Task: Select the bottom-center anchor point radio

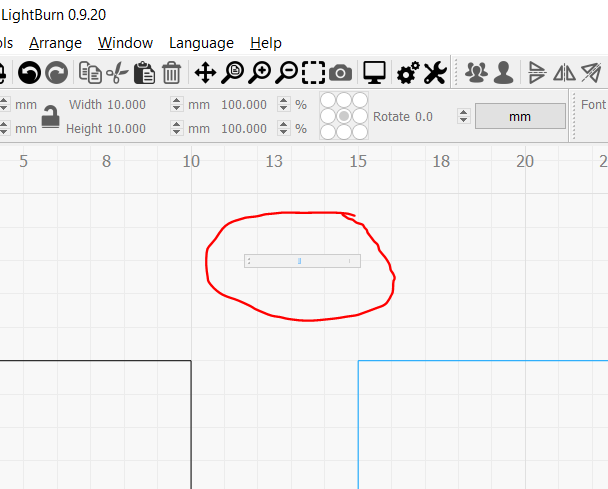Action: click(x=344, y=132)
